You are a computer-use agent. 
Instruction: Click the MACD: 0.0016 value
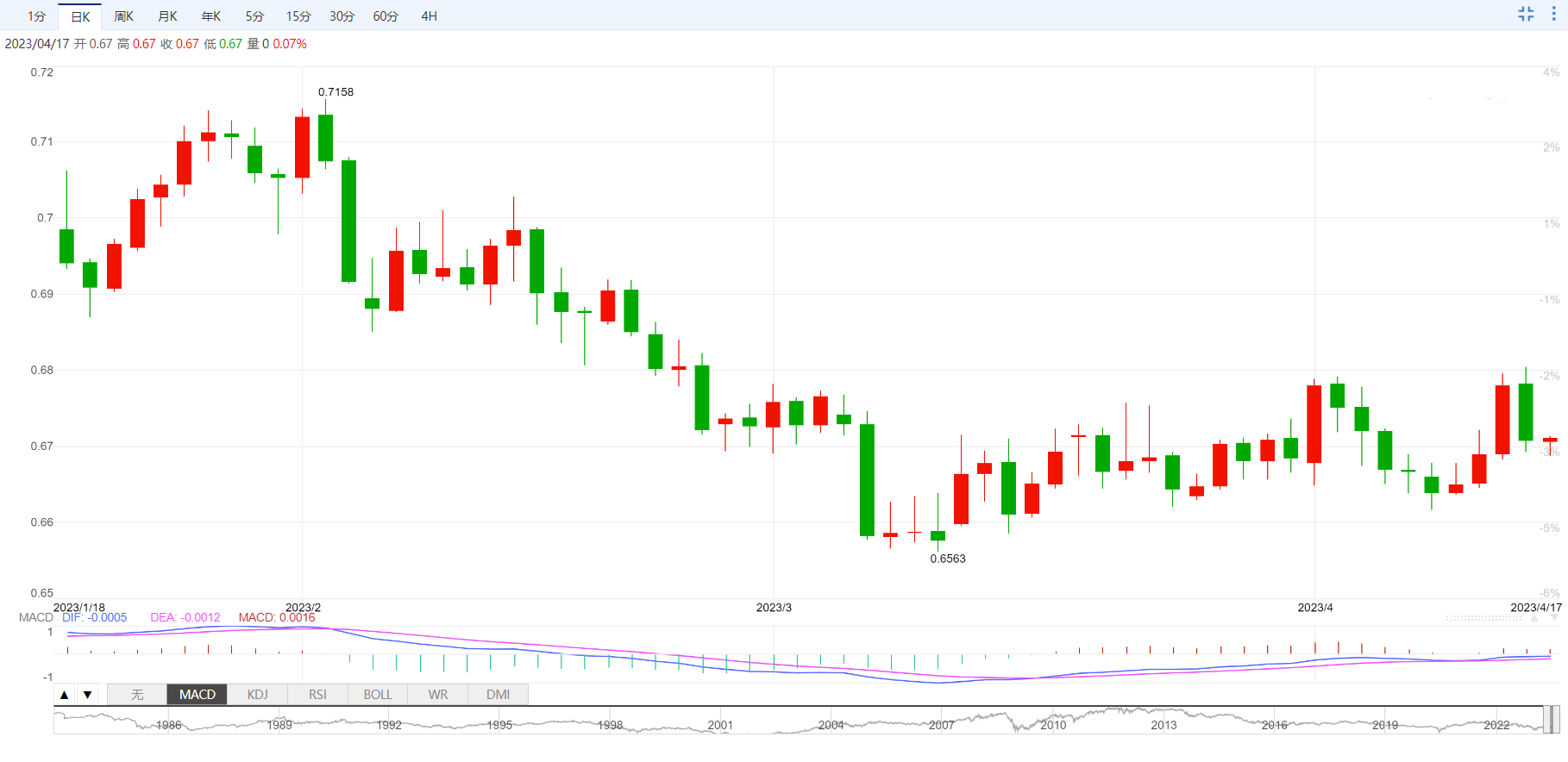277,617
